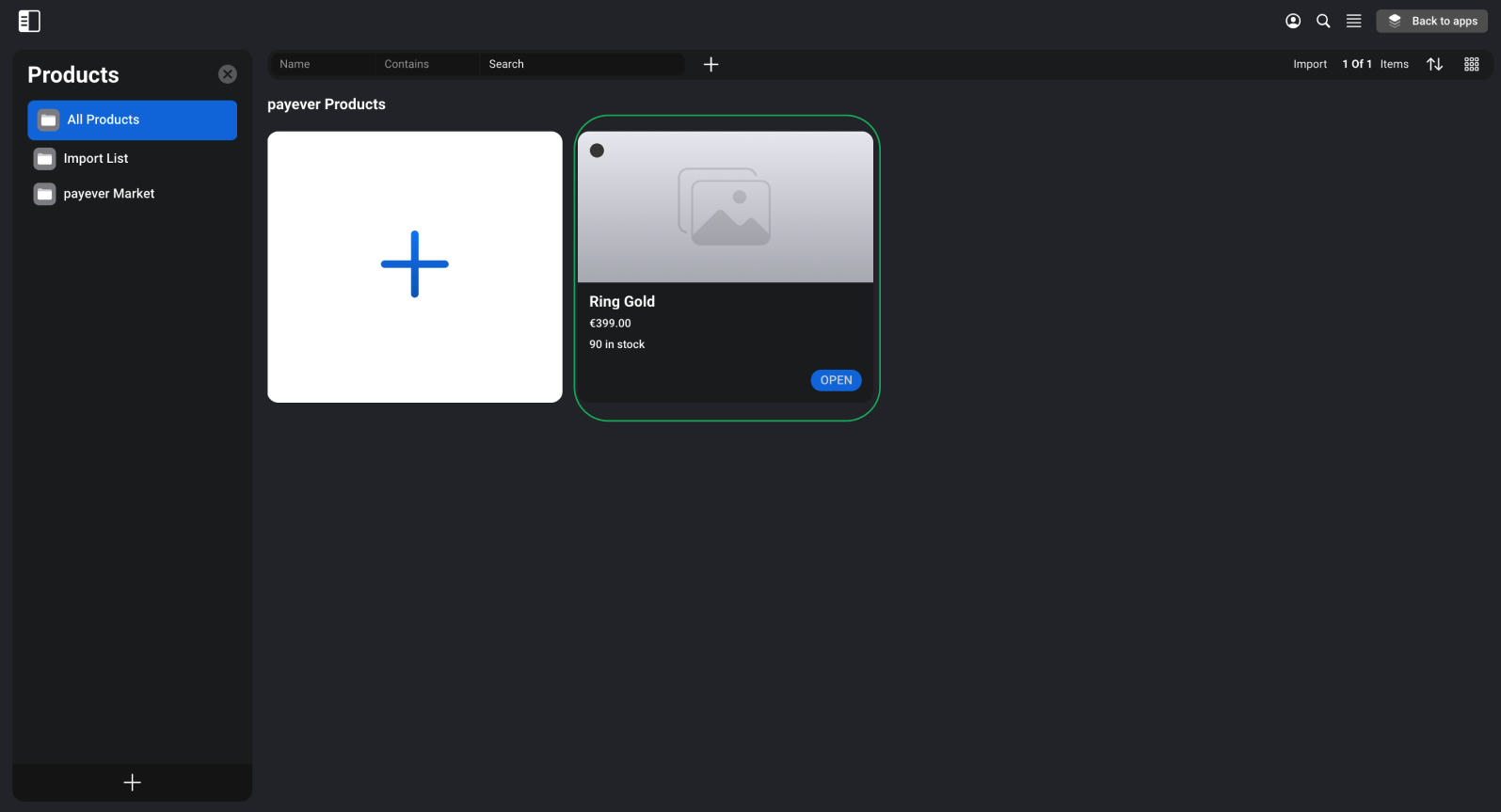Screen dimensions: 1501x812
Task: Add filter with plus icon
Action: 711,64
